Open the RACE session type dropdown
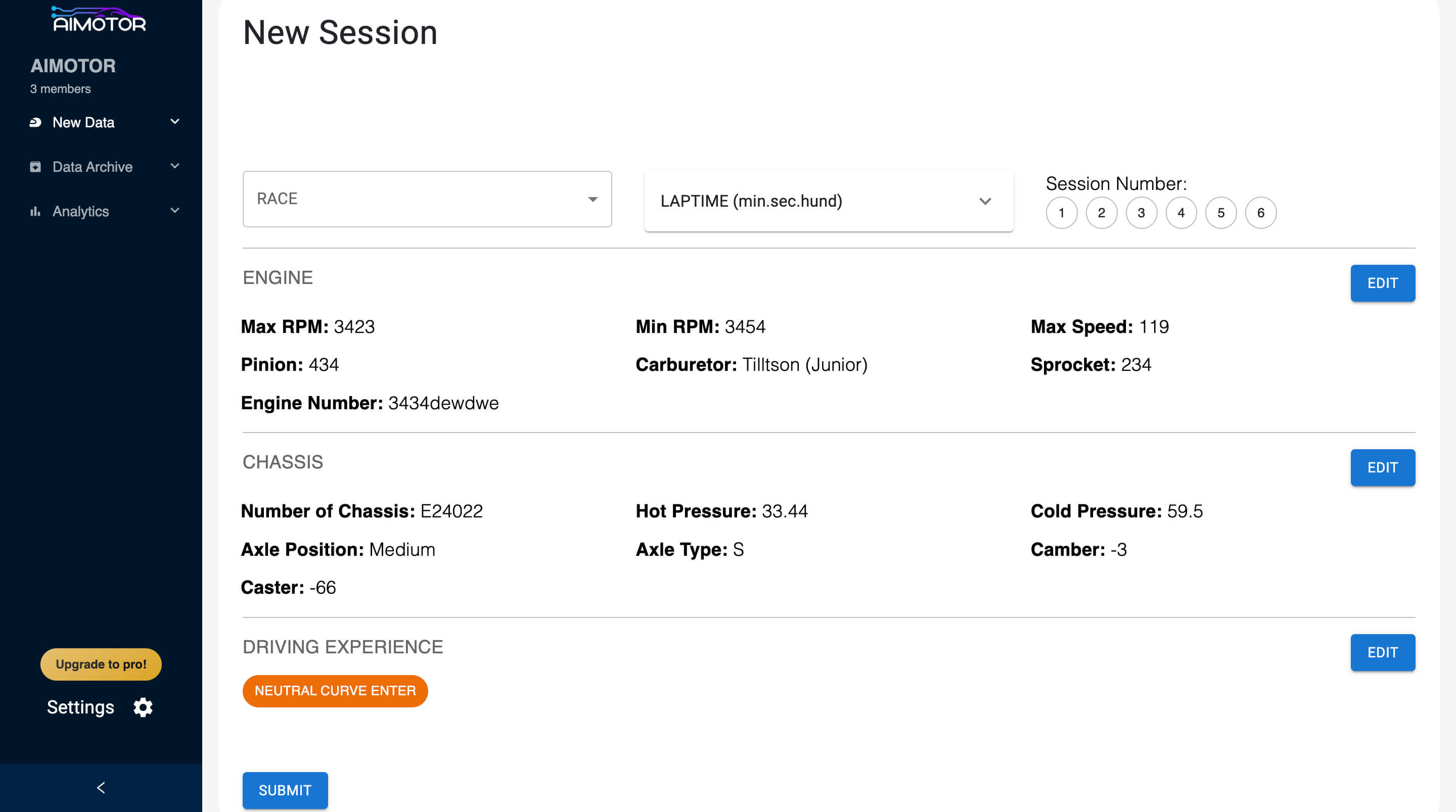1456x812 pixels. 427,199
